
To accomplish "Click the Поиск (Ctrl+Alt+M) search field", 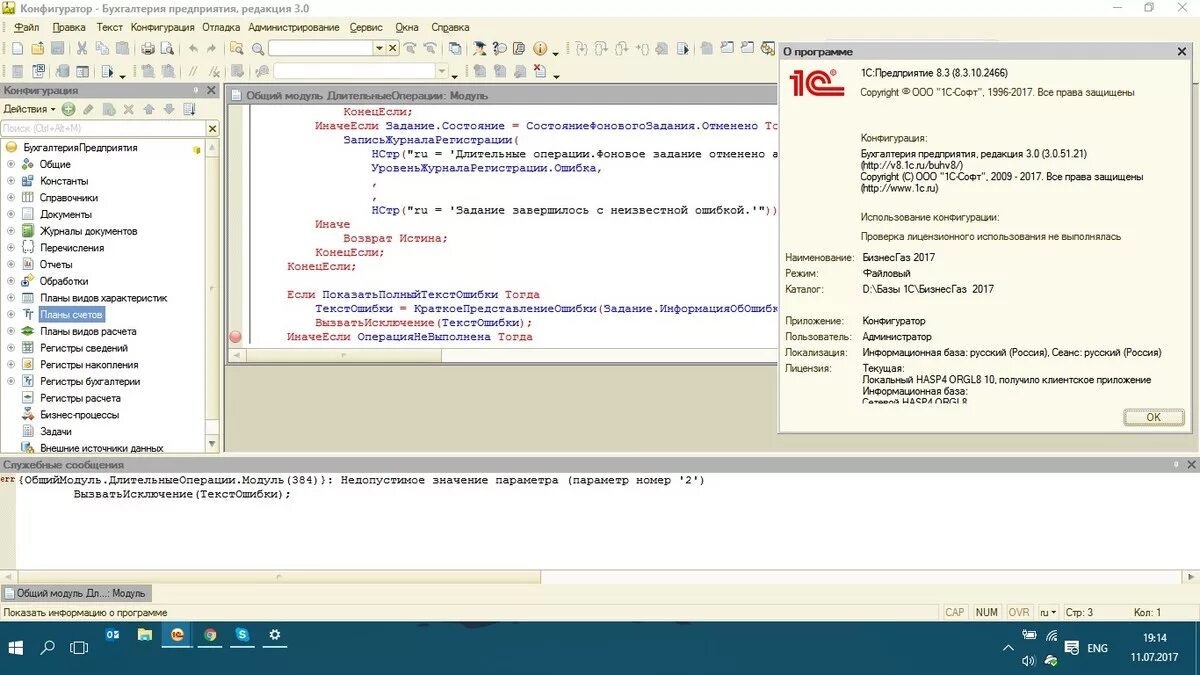I will pyautogui.click(x=102, y=128).
